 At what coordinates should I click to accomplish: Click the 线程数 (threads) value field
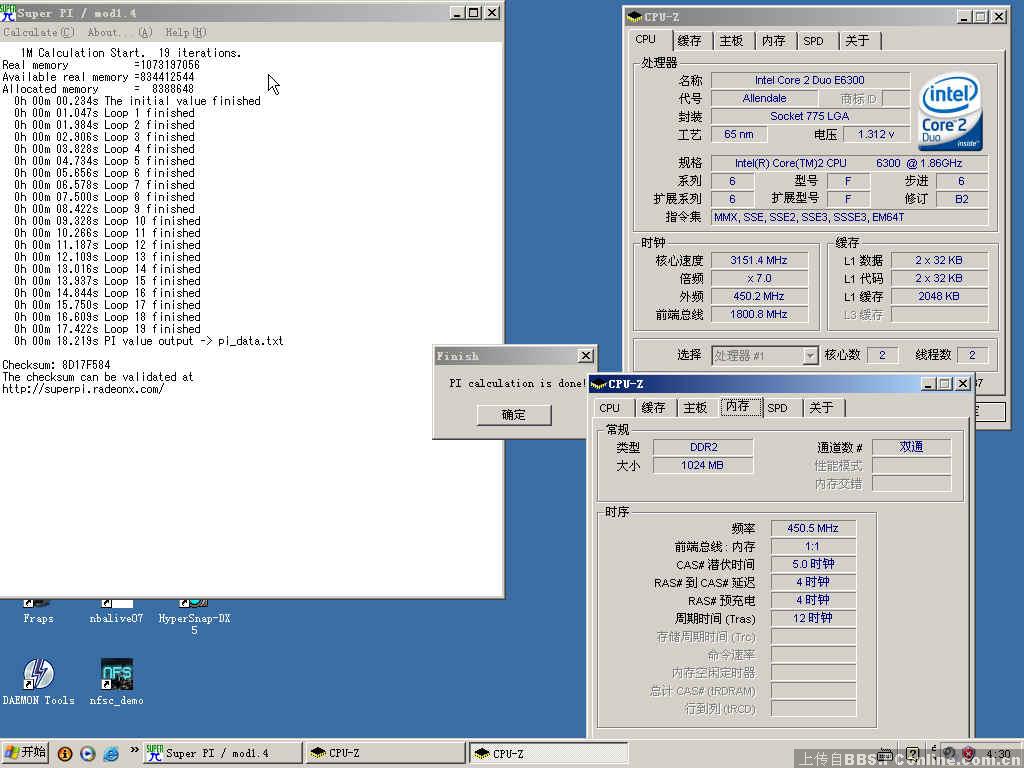[972, 355]
